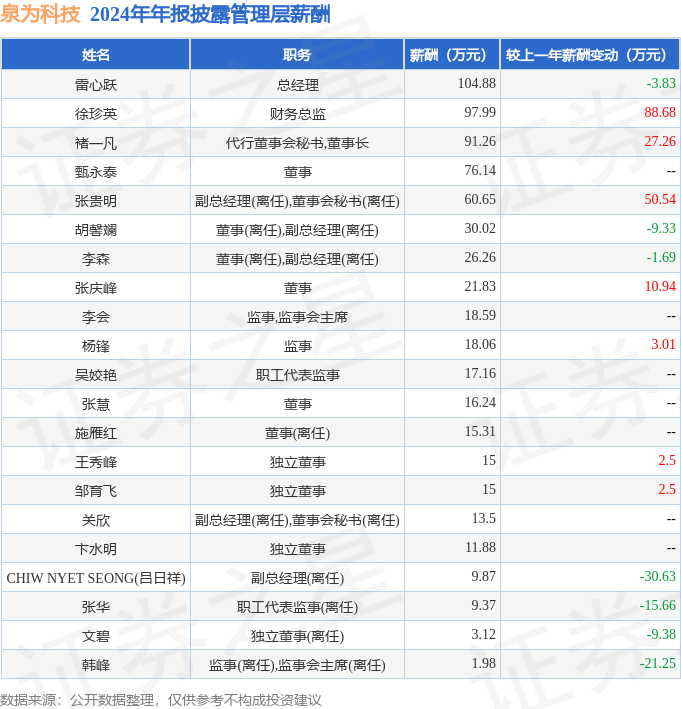Select the name 褚一凡
This screenshot has width=681, height=709.
click(95, 143)
